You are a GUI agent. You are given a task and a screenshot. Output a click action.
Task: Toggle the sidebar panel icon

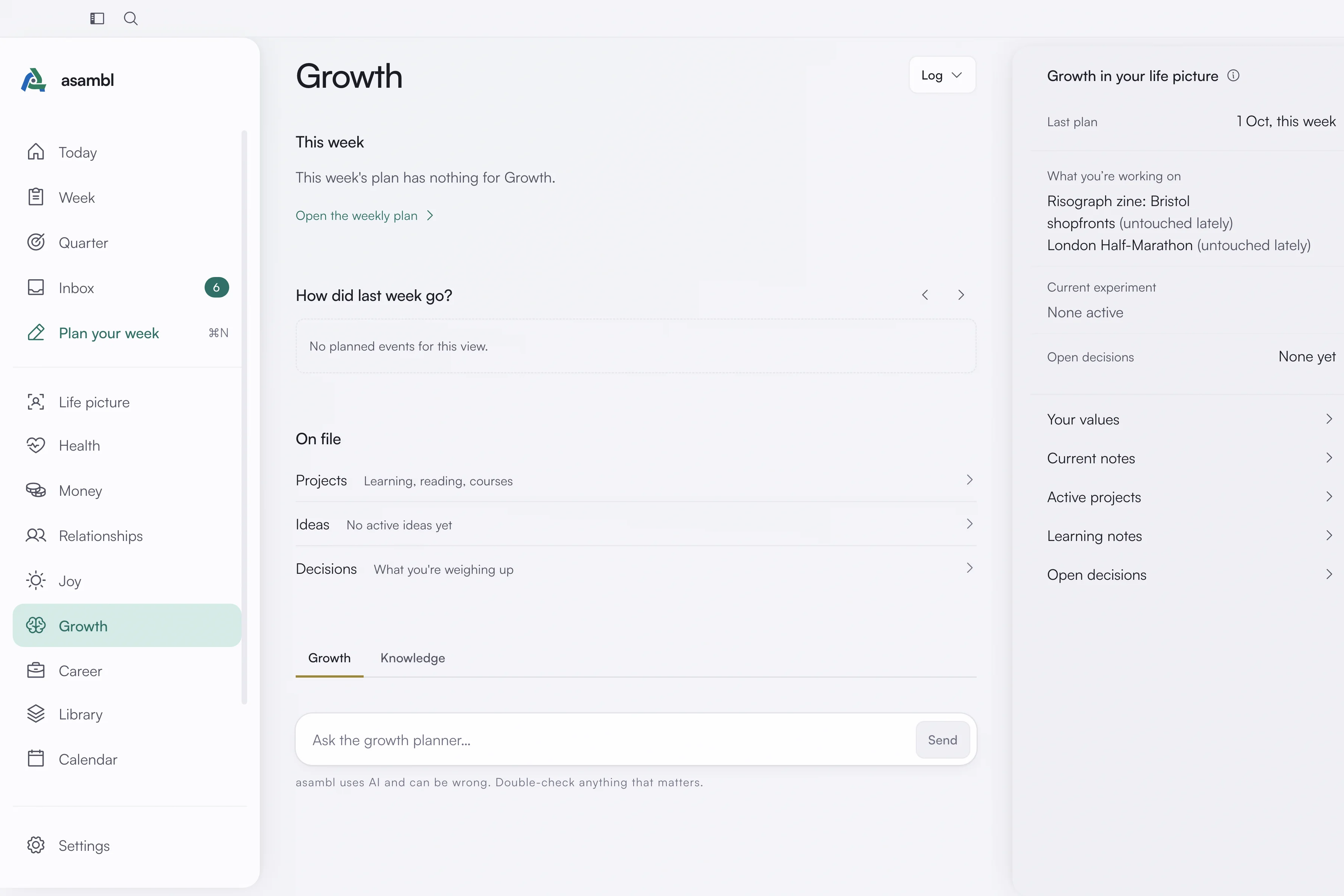tap(97, 18)
